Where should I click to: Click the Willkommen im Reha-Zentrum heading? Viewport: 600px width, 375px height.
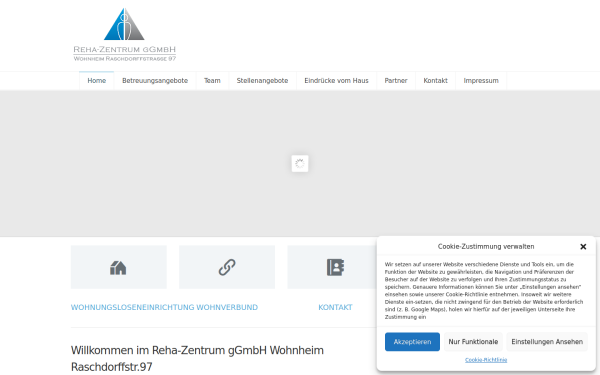click(197, 359)
